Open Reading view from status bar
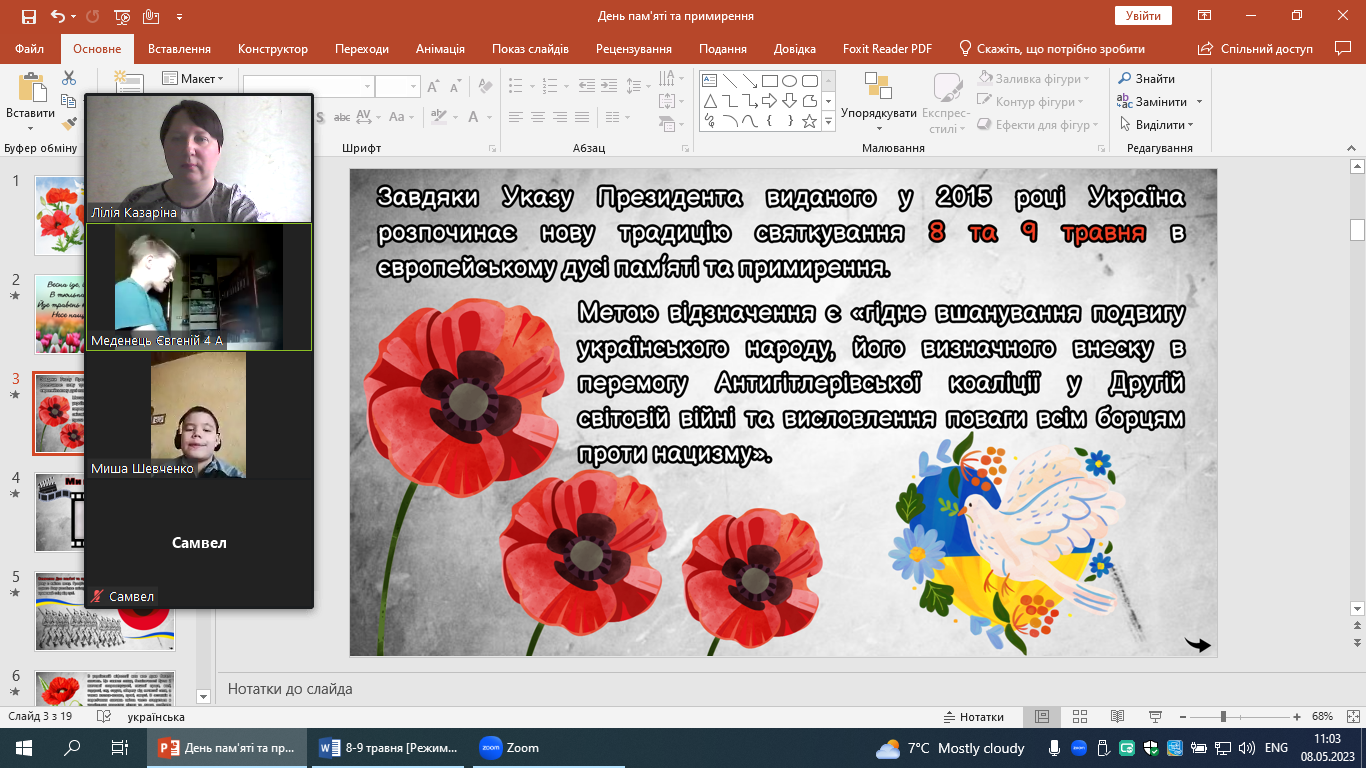The height and width of the screenshot is (768, 1366). [1117, 717]
